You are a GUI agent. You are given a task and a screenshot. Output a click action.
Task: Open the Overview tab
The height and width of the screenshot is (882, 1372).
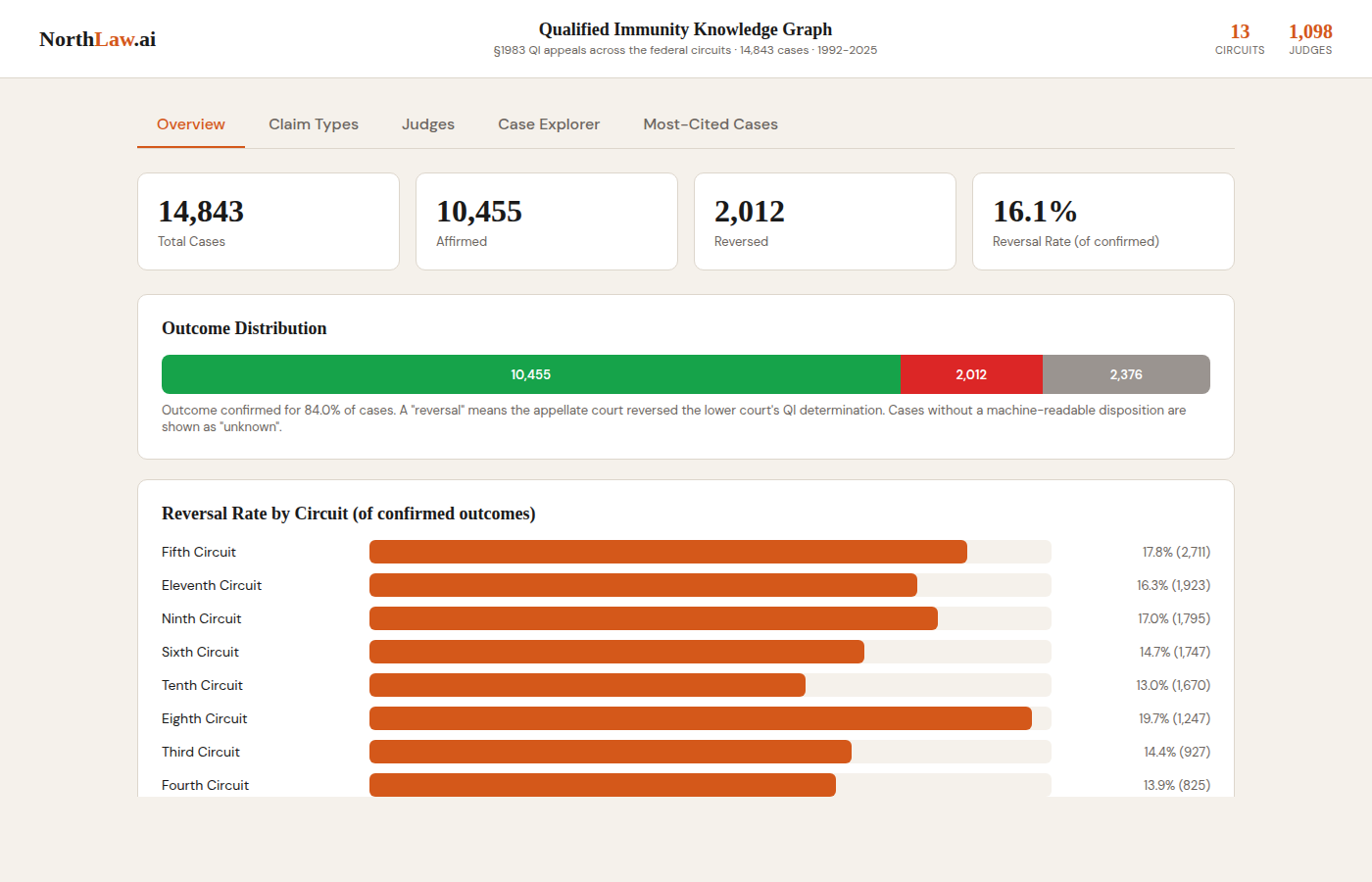pos(191,124)
